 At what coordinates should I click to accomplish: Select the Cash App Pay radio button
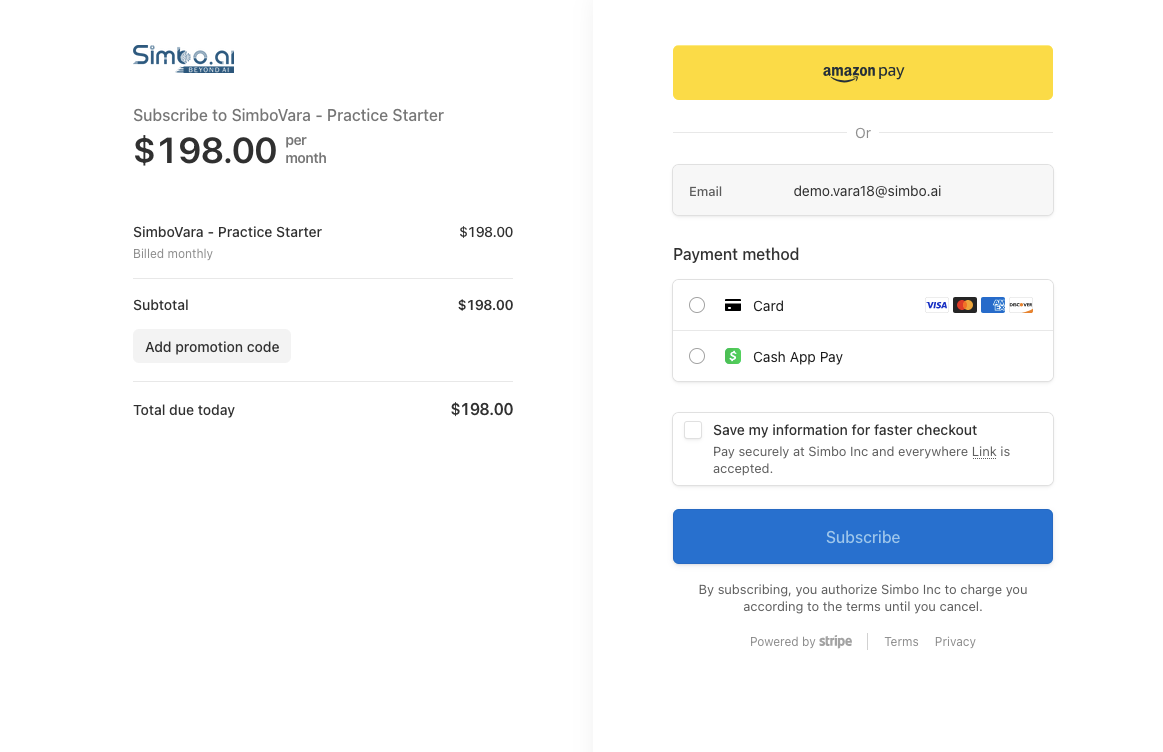[697, 356]
